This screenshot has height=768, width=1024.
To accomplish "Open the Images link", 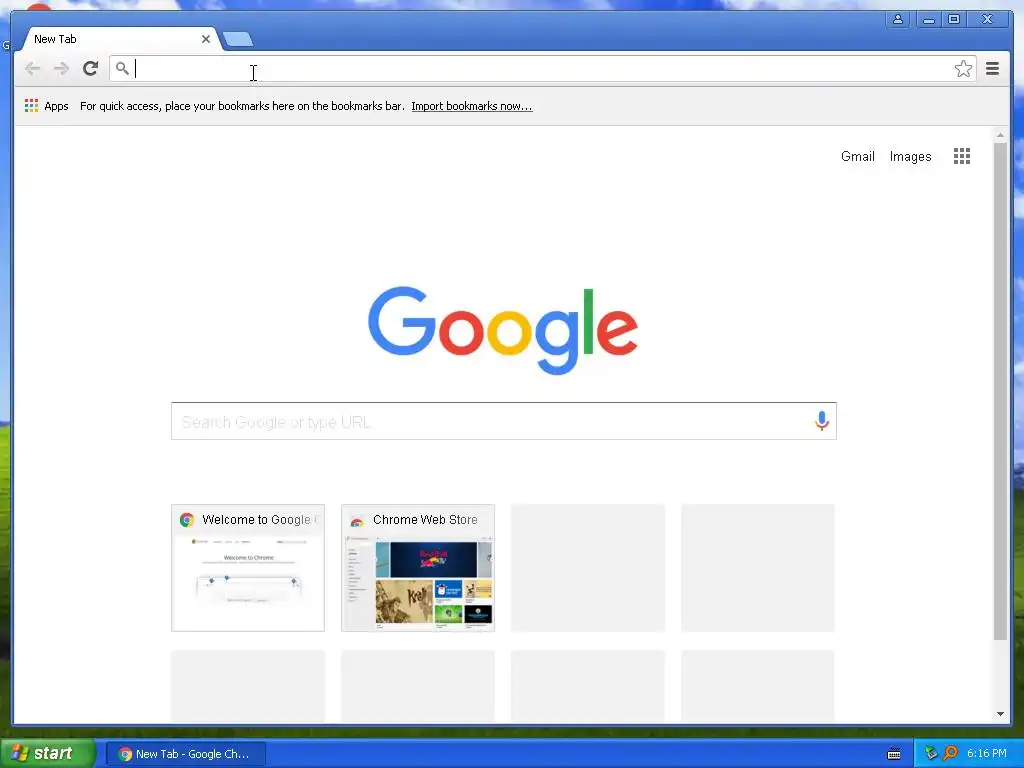I will tap(910, 157).
